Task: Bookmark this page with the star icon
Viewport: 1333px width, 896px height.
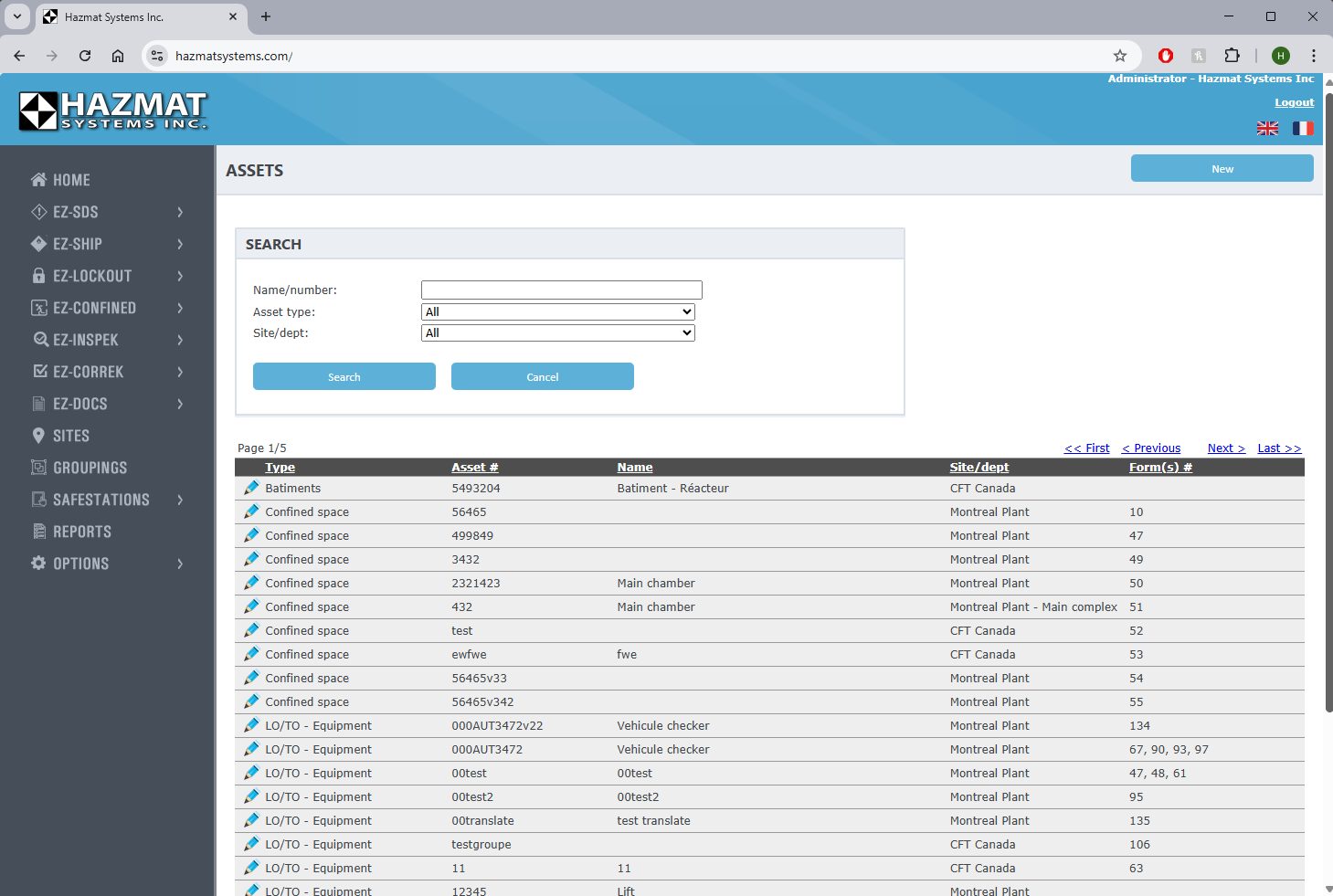Action: pyautogui.click(x=1119, y=56)
